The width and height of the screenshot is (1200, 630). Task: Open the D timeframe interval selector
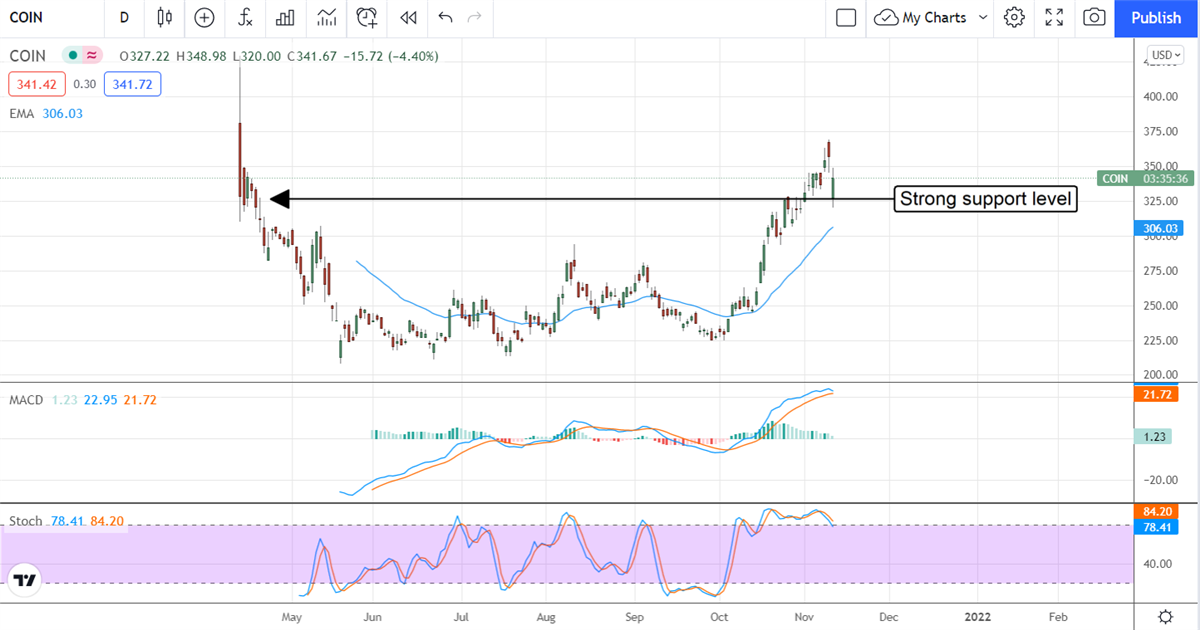coord(124,18)
